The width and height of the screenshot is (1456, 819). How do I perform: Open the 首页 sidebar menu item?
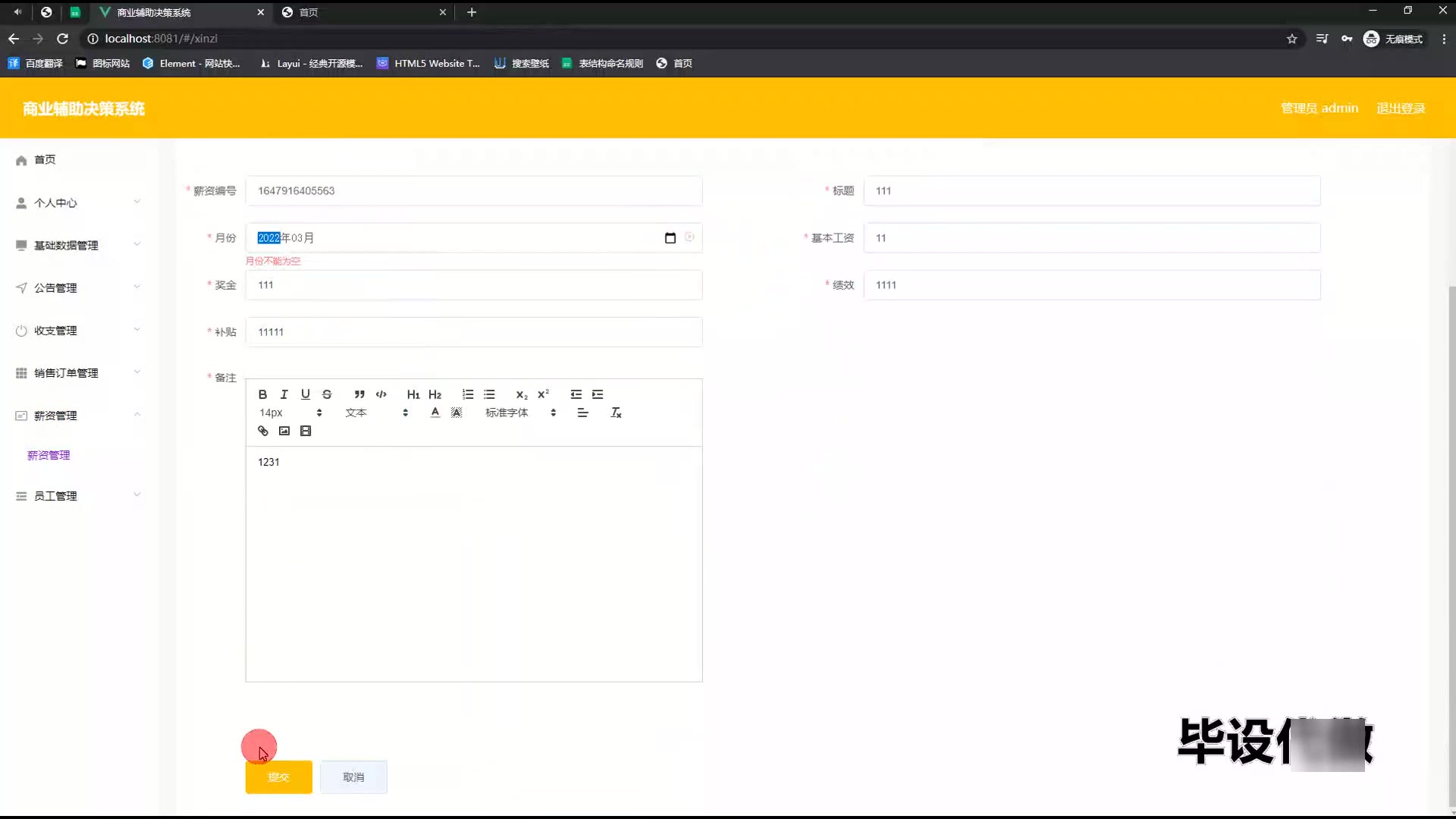pyautogui.click(x=44, y=160)
